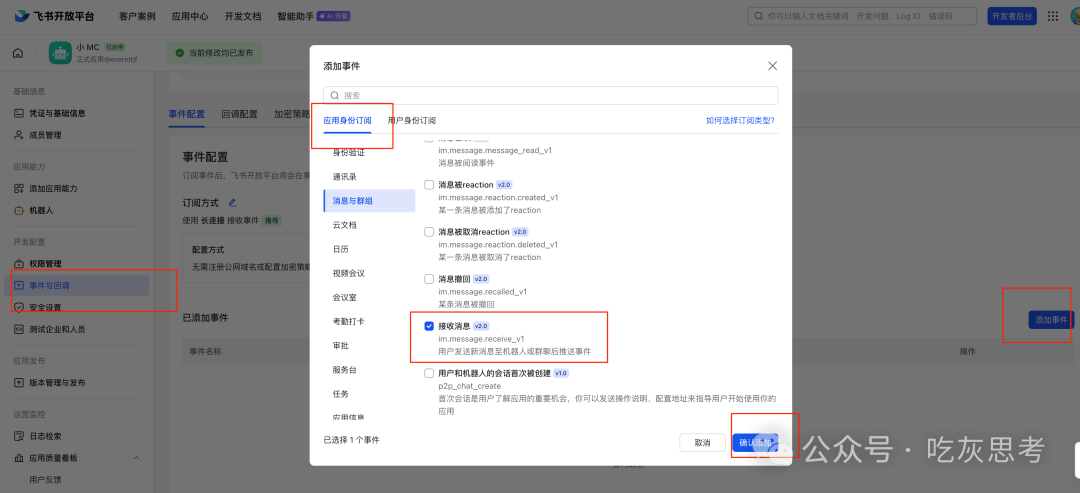Click the 版本管理与发布 sidebar icon
This screenshot has height=493, width=1080.
click(x=19, y=383)
